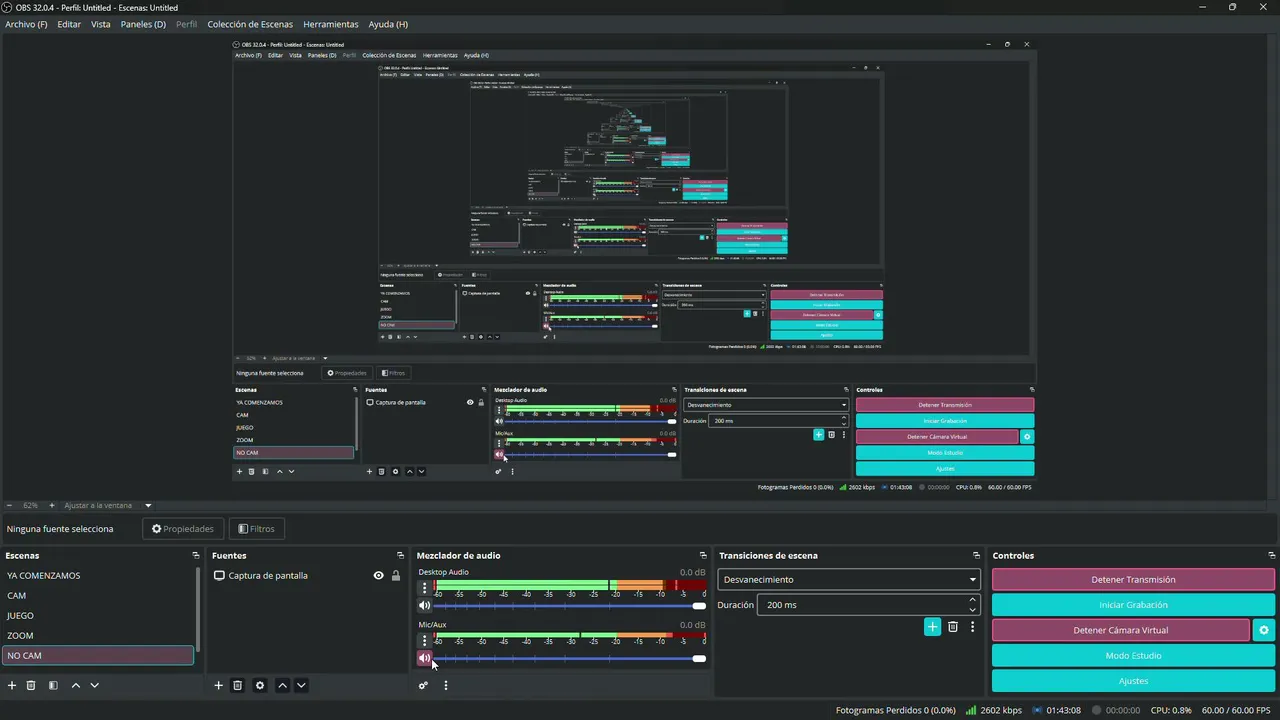The image size is (1280, 720).
Task: Move the selected scene down
Action: coord(94,685)
